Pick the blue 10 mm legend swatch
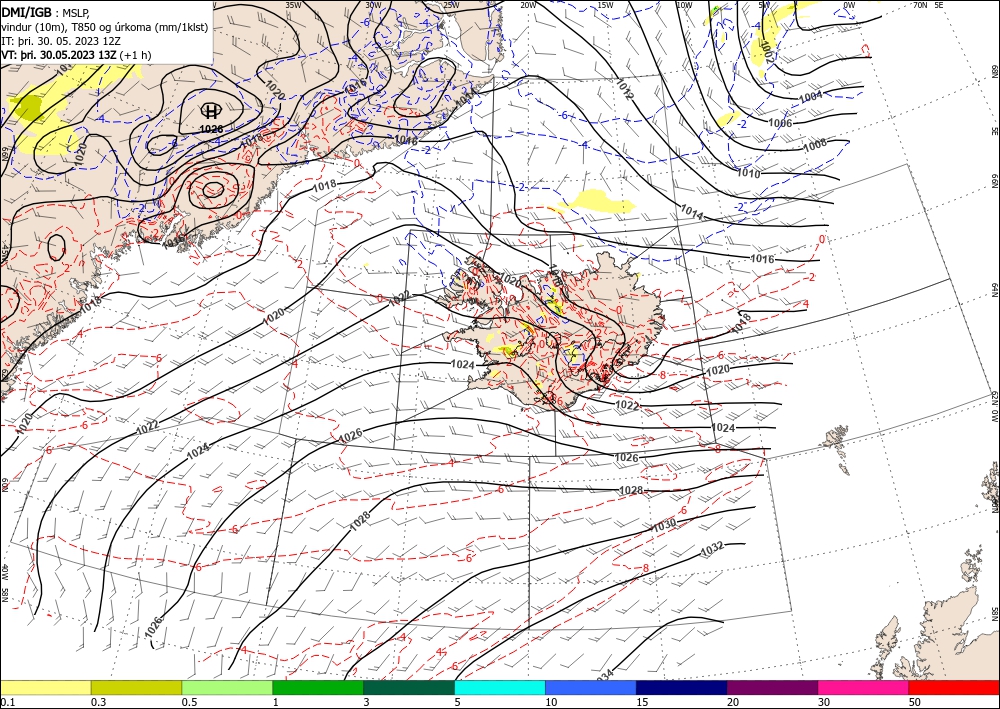This screenshot has height=709, width=1000. (x=591, y=687)
